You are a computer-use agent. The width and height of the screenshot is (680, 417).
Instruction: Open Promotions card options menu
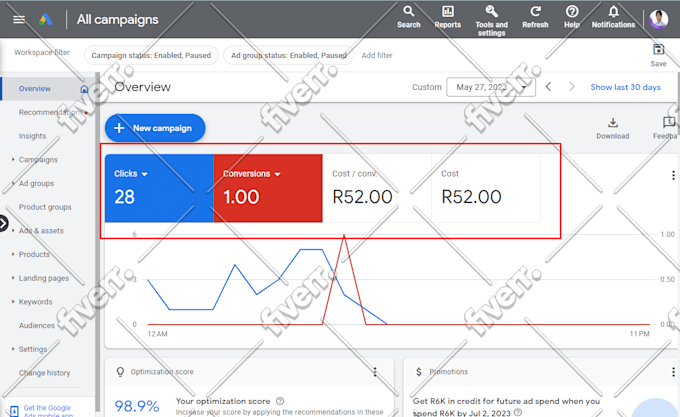point(673,372)
